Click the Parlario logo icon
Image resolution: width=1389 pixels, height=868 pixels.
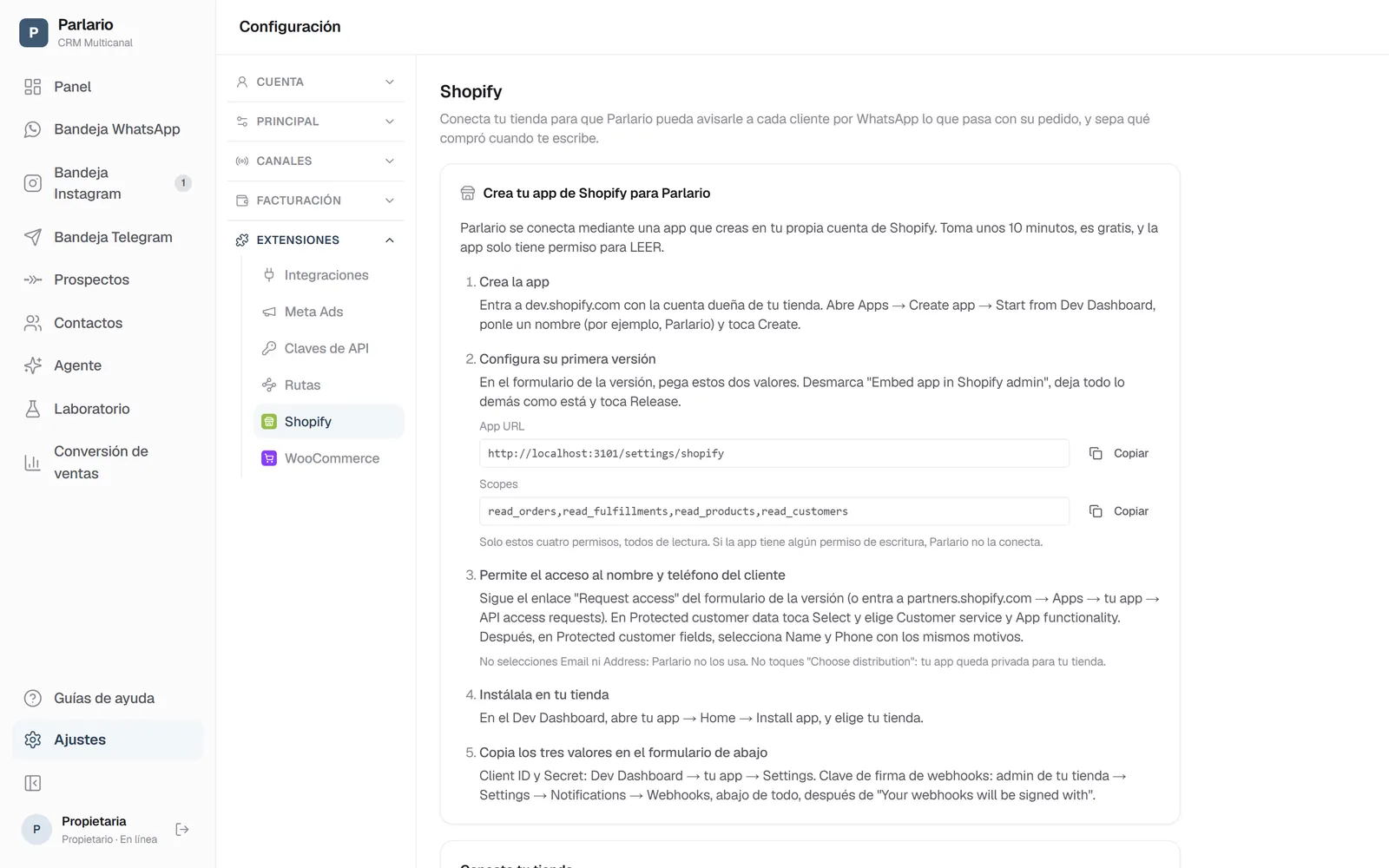33,33
